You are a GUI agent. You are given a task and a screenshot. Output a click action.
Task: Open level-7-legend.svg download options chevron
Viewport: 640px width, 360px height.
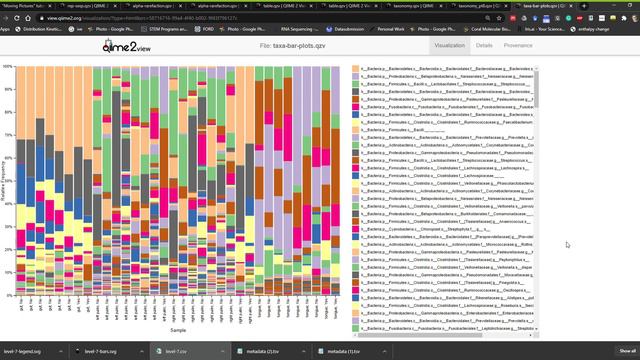pyautogui.click(x=61, y=351)
